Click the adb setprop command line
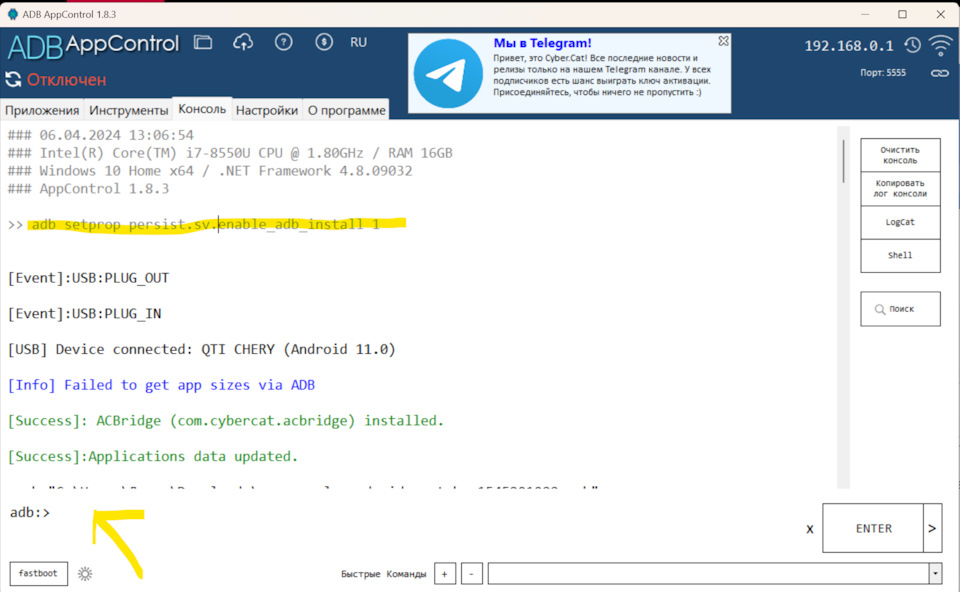The image size is (960, 592). coord(205,224)
